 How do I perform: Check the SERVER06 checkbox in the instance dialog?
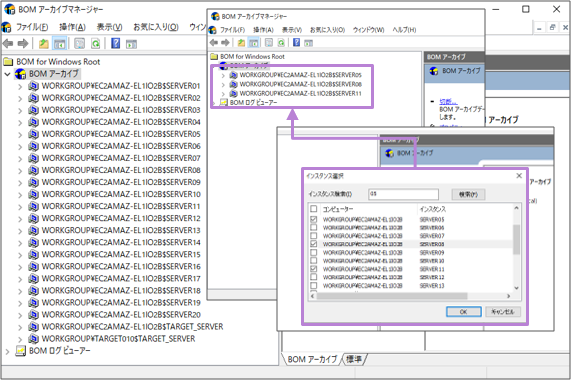coord(314,227)
